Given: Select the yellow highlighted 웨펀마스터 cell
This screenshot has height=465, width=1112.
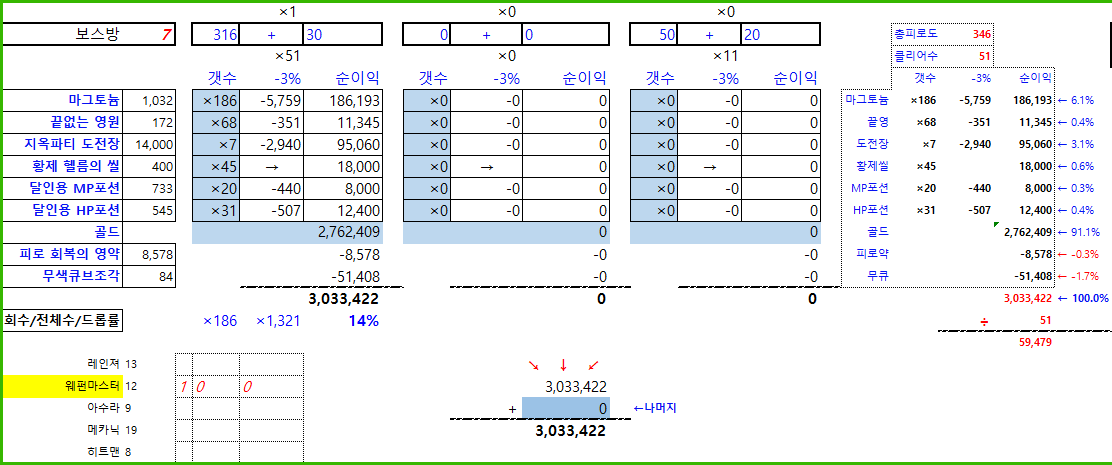Looking at the screenshot, I should (x=62, y=386).
